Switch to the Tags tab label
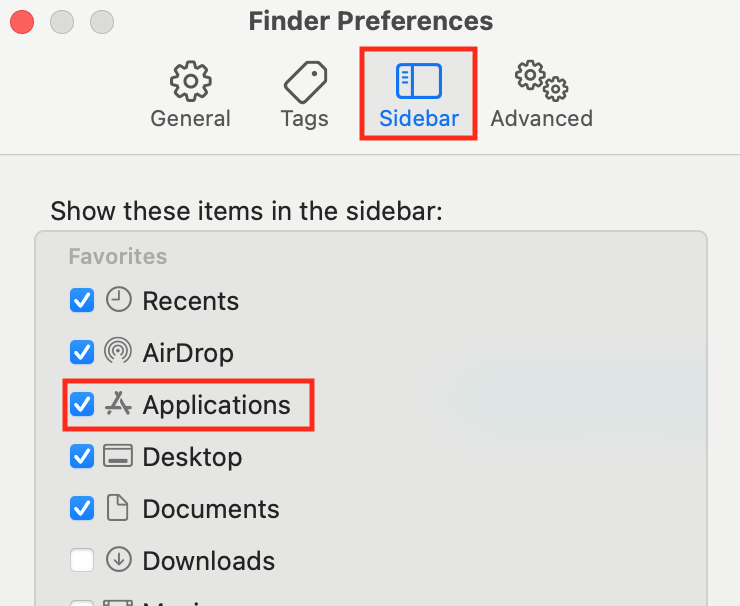This screenshot has height=606, width=740. pyautogui.click(x=304, y=118)
